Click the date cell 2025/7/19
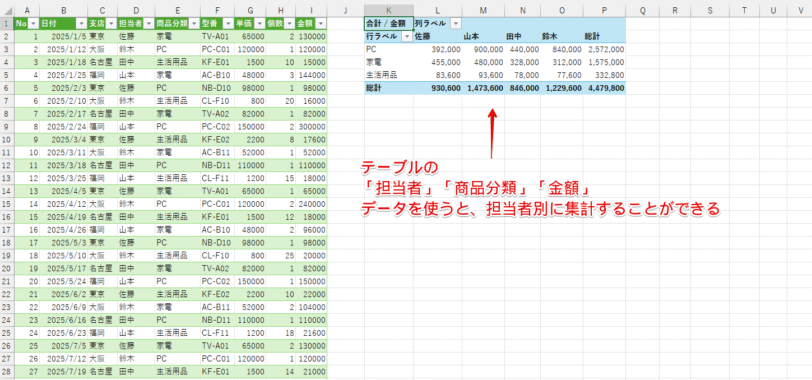 64,371
